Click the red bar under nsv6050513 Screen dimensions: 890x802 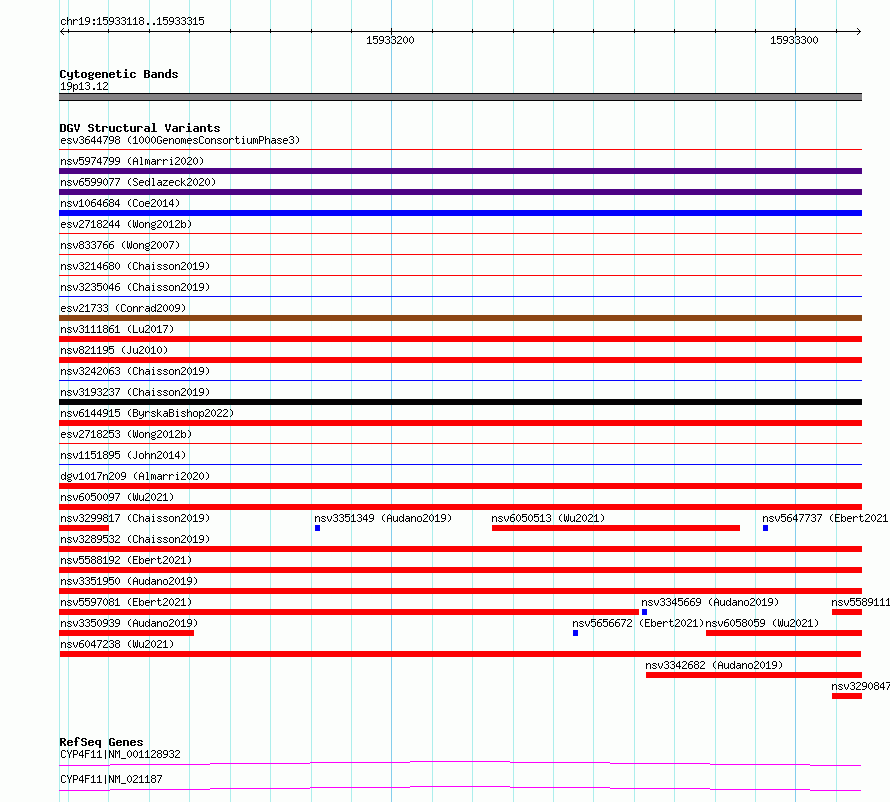[x=616, y=528]
